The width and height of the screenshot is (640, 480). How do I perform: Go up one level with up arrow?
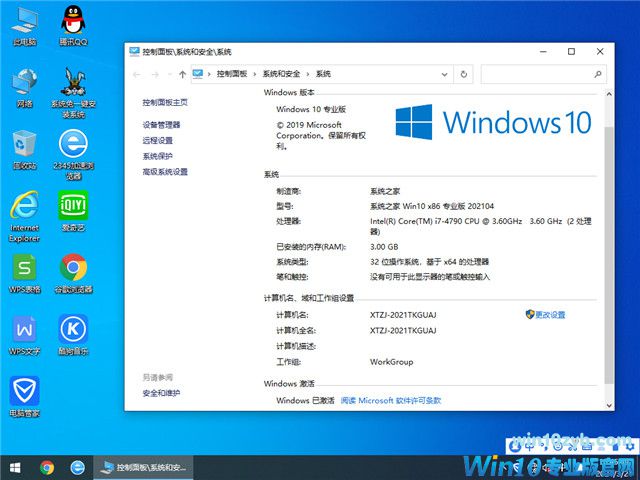(182, 74)
